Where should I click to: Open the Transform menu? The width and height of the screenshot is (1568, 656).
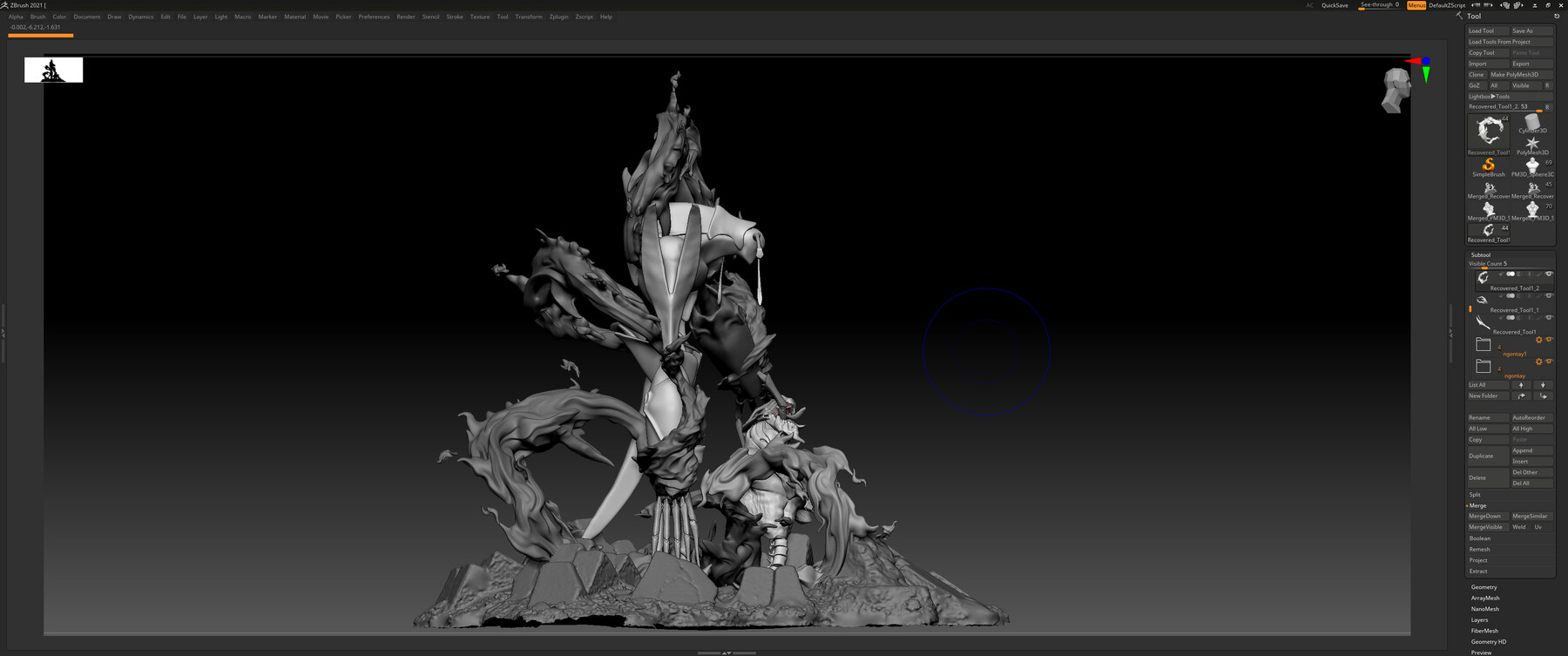(x=528, y=17)
